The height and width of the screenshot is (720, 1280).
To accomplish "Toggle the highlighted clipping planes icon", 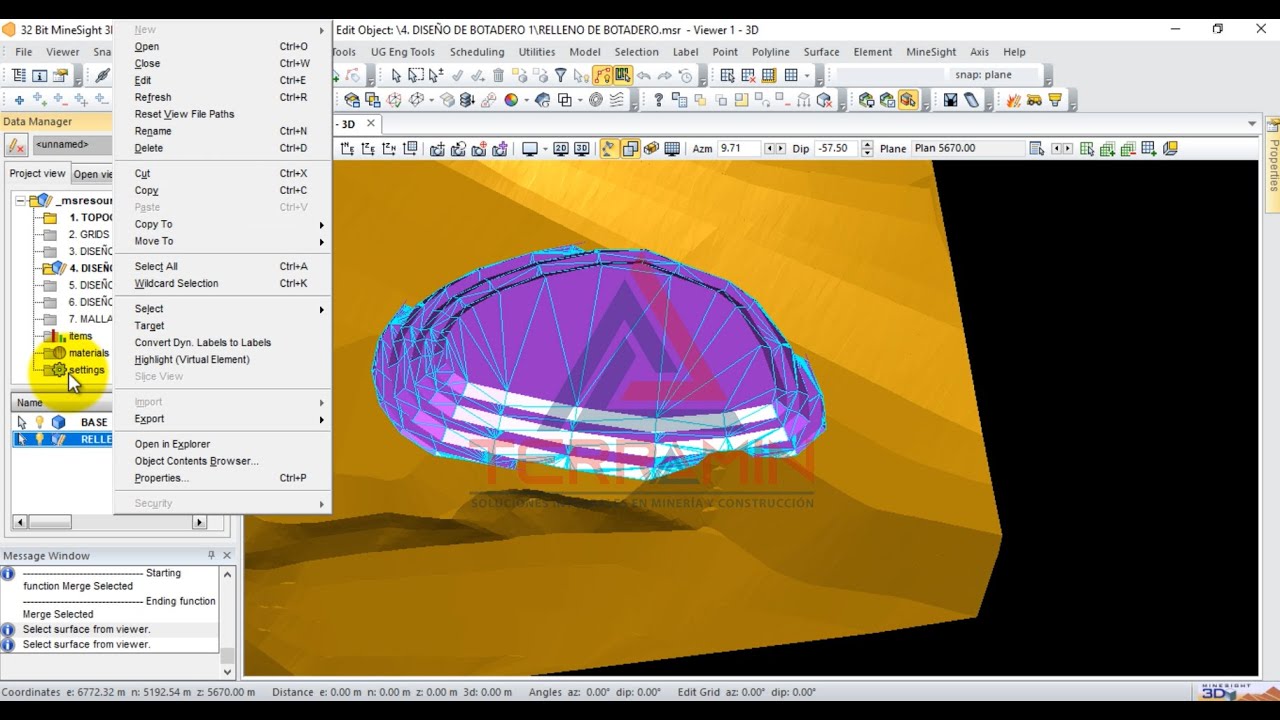I will point(630,148).
